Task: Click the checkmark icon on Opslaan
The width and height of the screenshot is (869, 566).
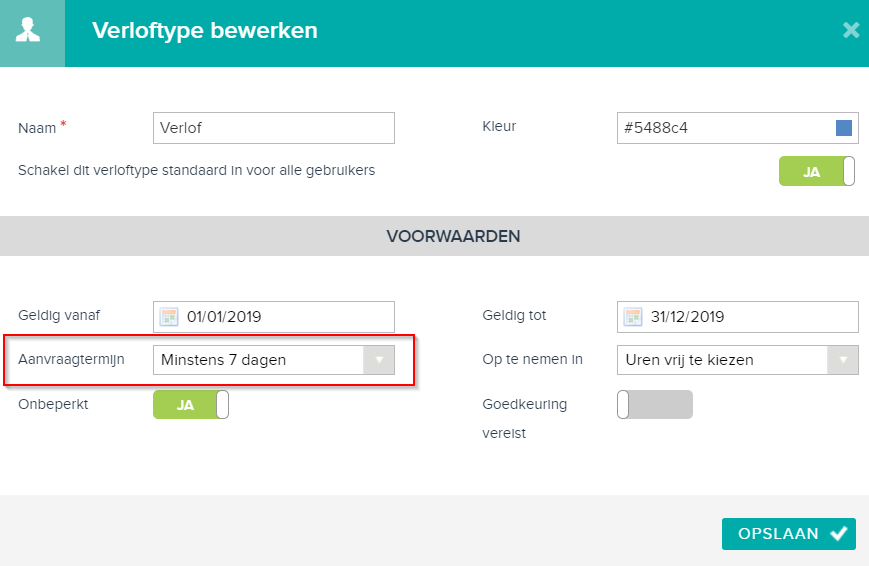Action: tap(839, 533)
